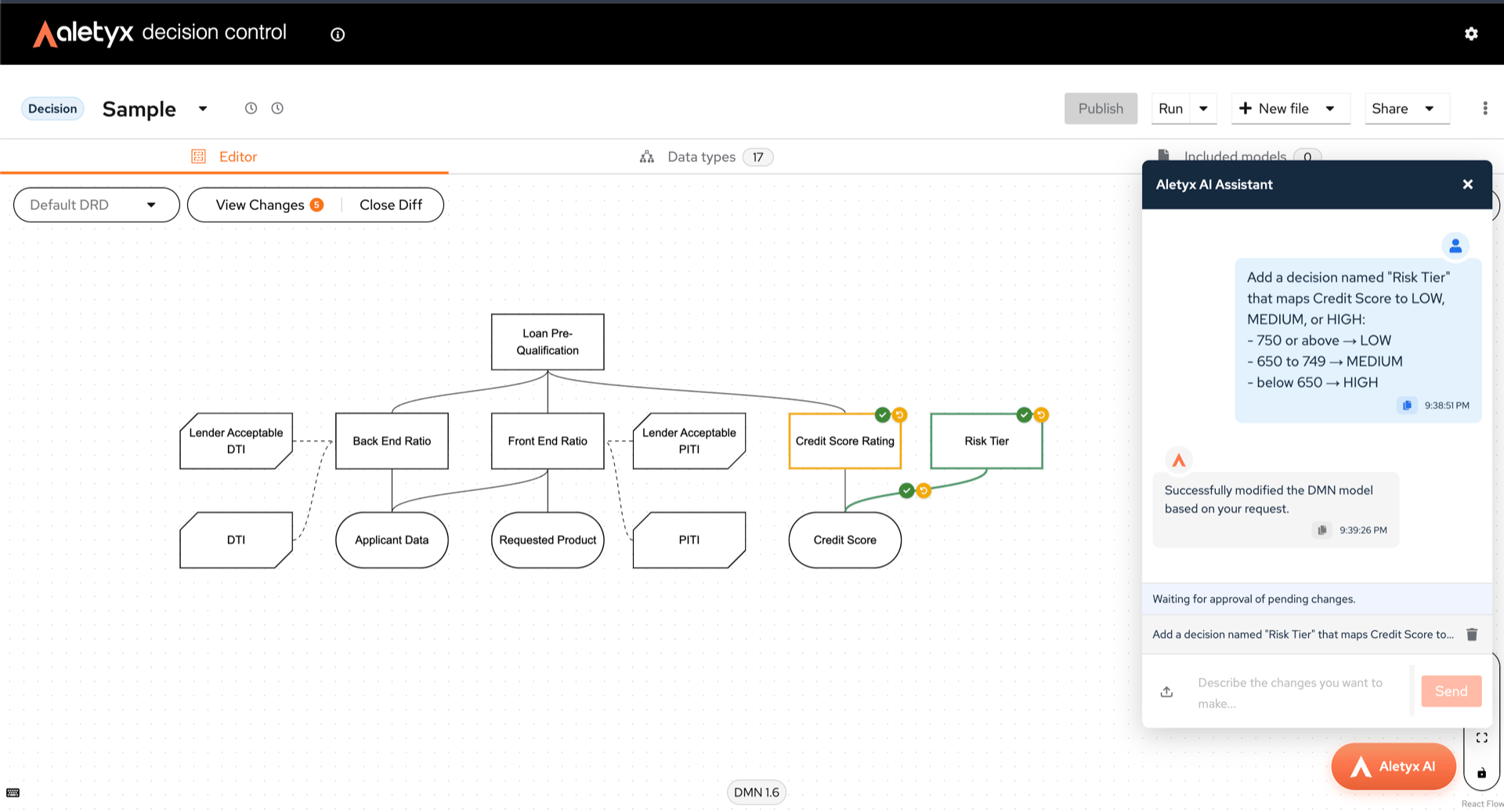Click the Aletyx assistant avatar icon
The width and height of the screenshot is (1504, 812).
pyautogui.click(x=1178, y=460)
